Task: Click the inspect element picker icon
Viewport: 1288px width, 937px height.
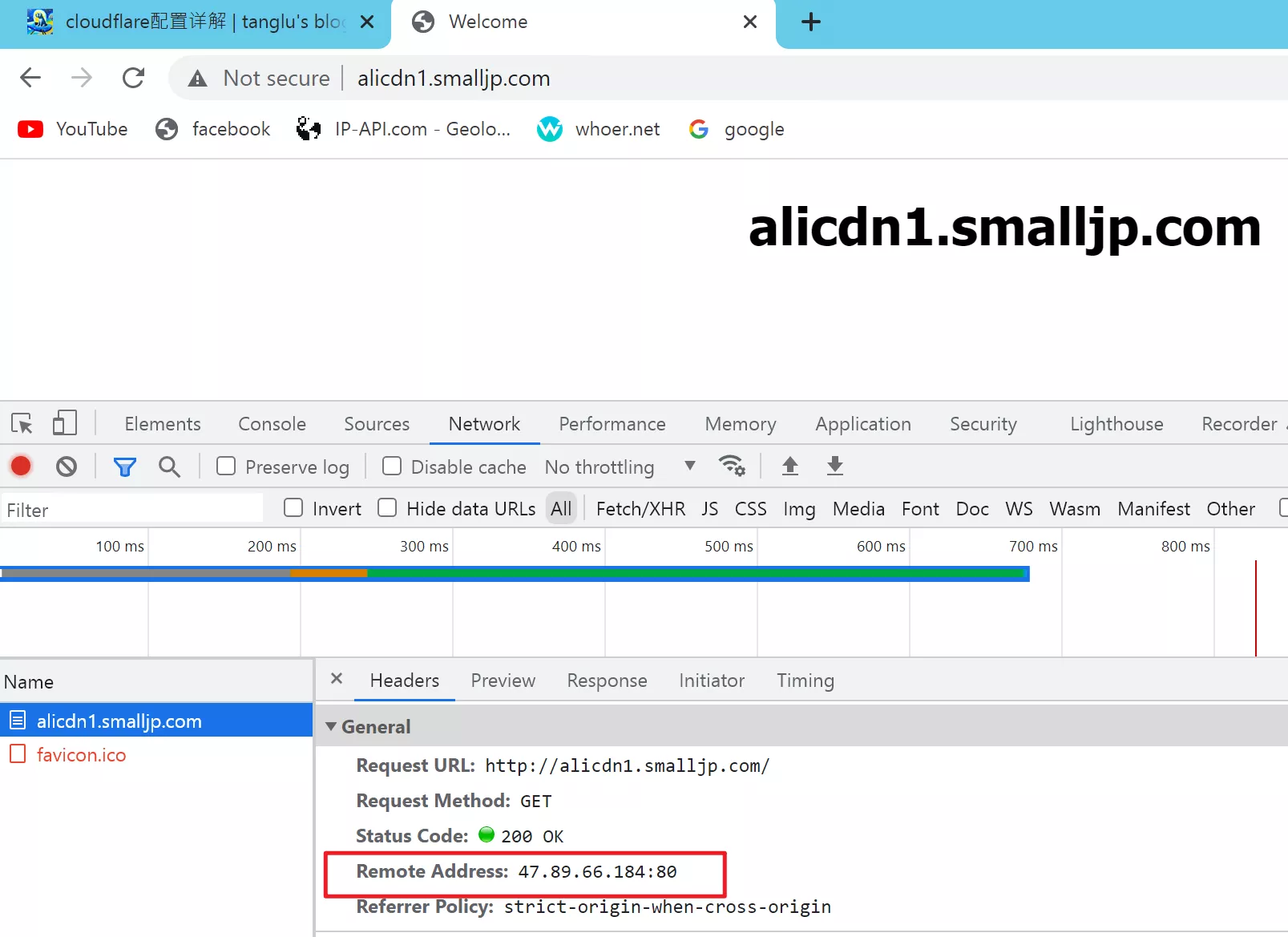Action: 22,423
